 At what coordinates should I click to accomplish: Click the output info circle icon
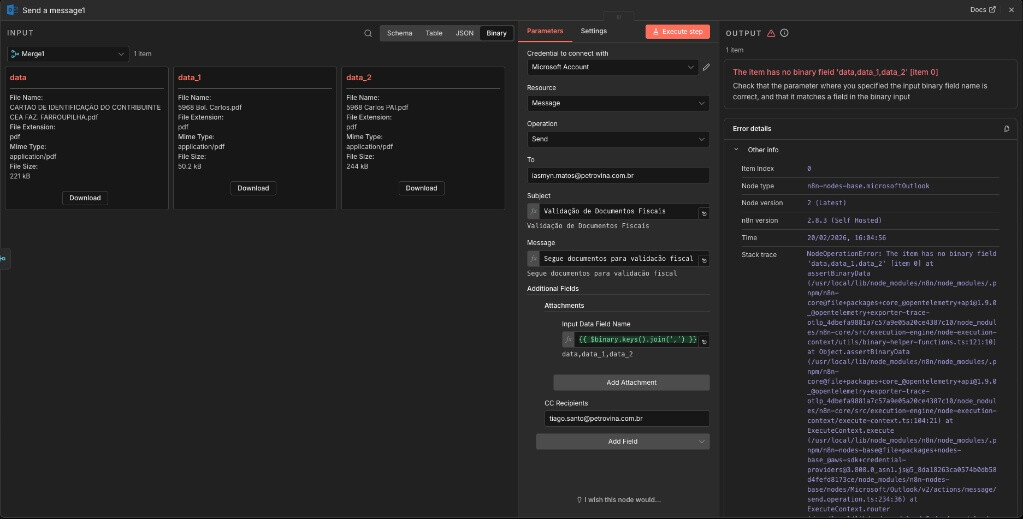pyautogui.click(x=785, y=33)
